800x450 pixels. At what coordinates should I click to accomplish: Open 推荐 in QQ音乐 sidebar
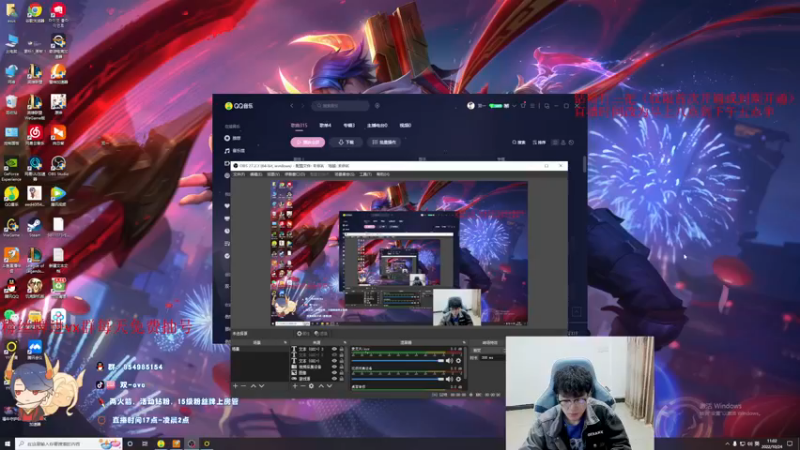(233, 138)
